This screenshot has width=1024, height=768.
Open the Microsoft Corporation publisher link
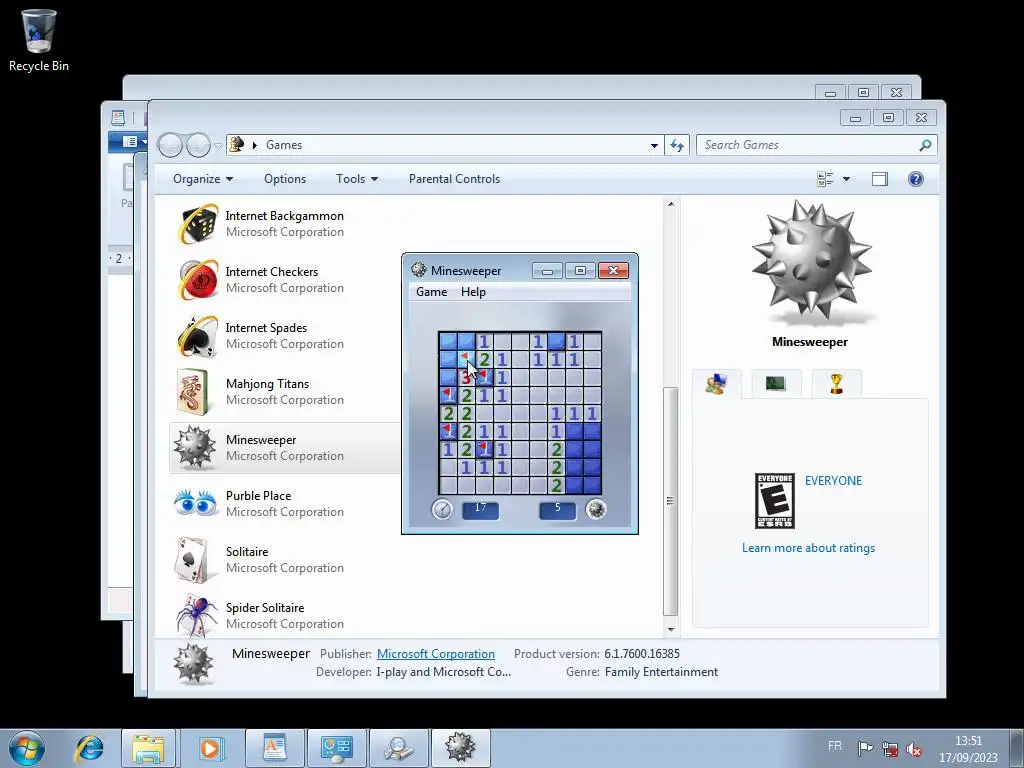[x=436, y=654]
